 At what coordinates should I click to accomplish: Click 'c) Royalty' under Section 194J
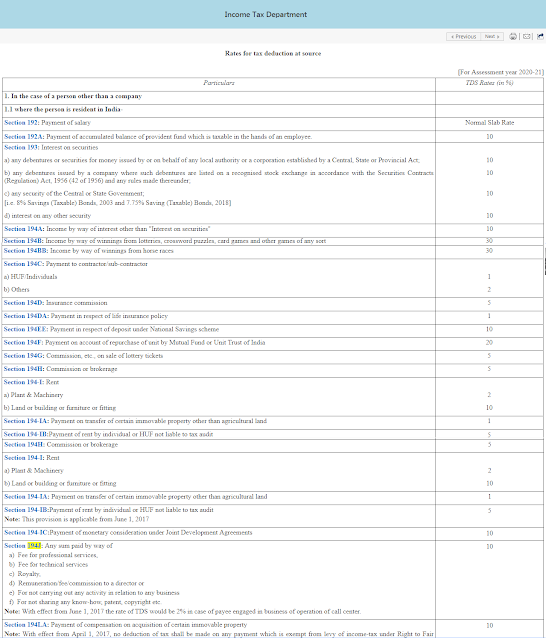(x=25, y=574)
